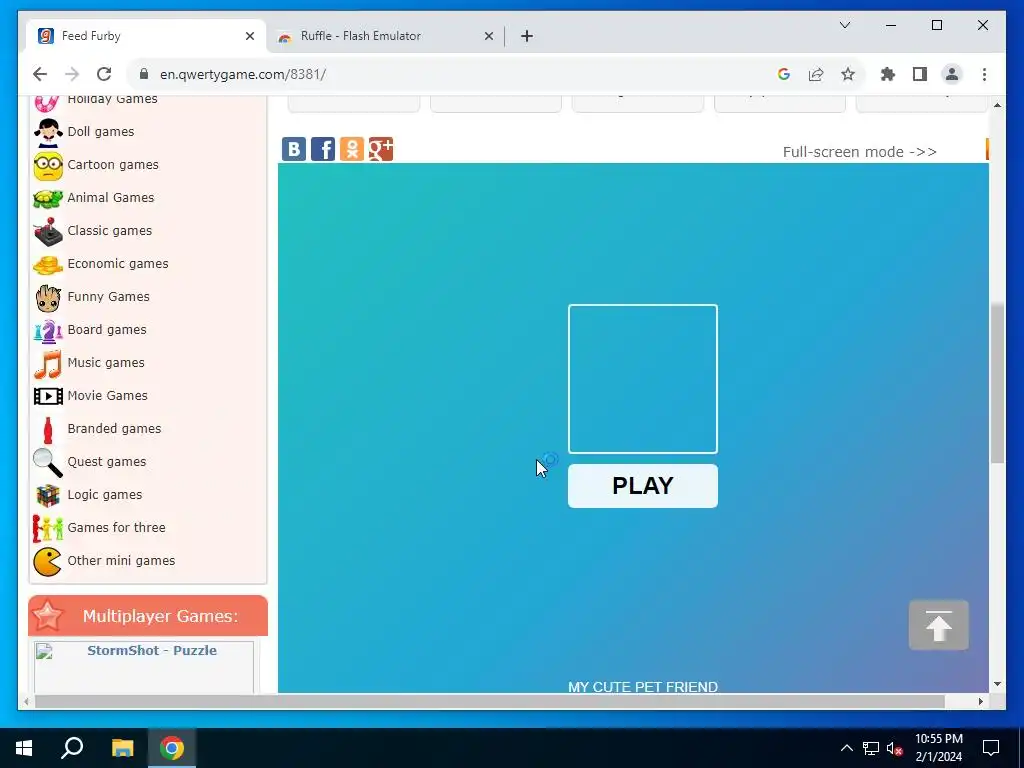The image size is (1024, 768).
Task: Click the horizontal page scrollbar
Action: [490, 701]
